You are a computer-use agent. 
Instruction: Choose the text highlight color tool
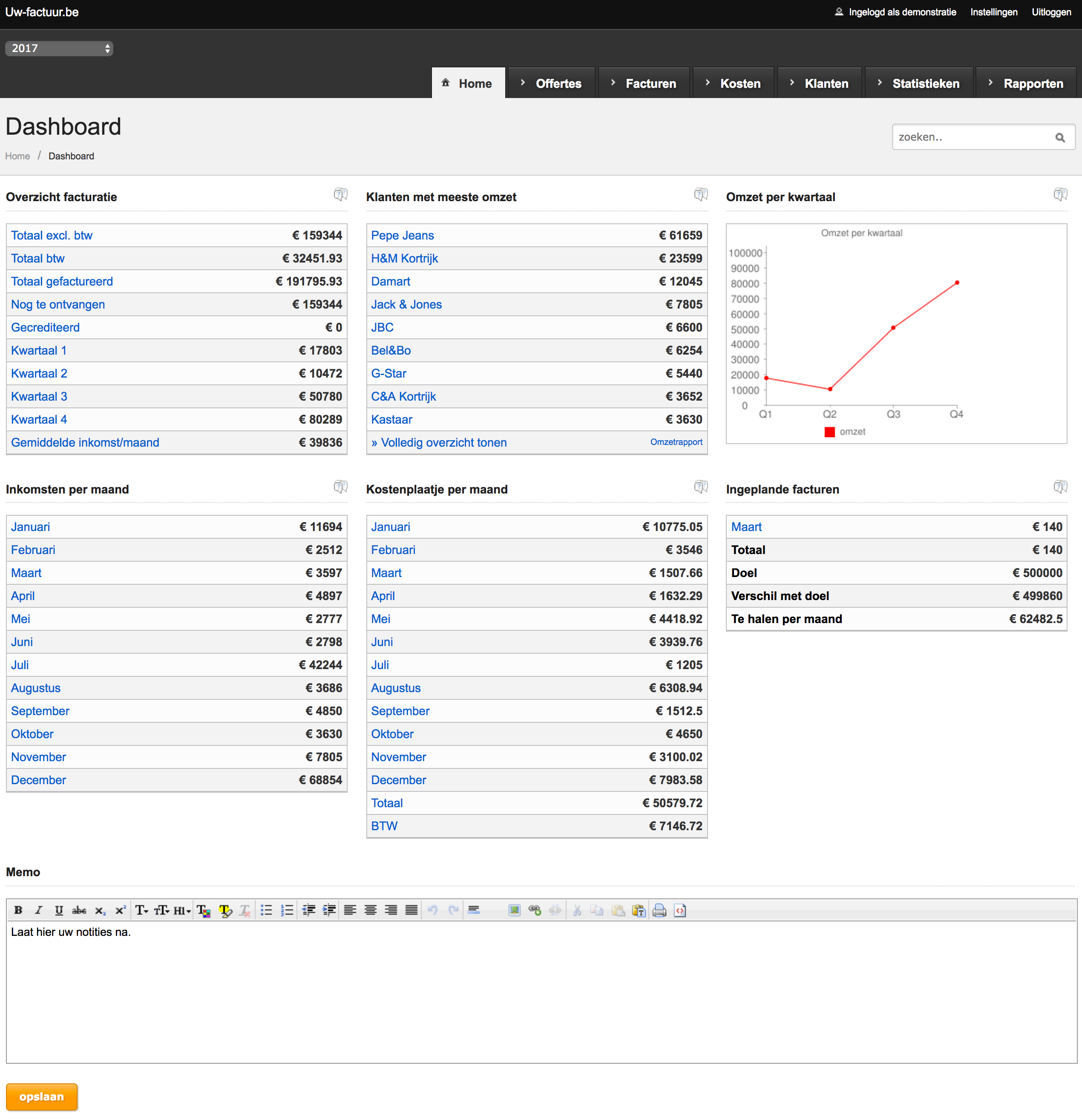point(225,910)
